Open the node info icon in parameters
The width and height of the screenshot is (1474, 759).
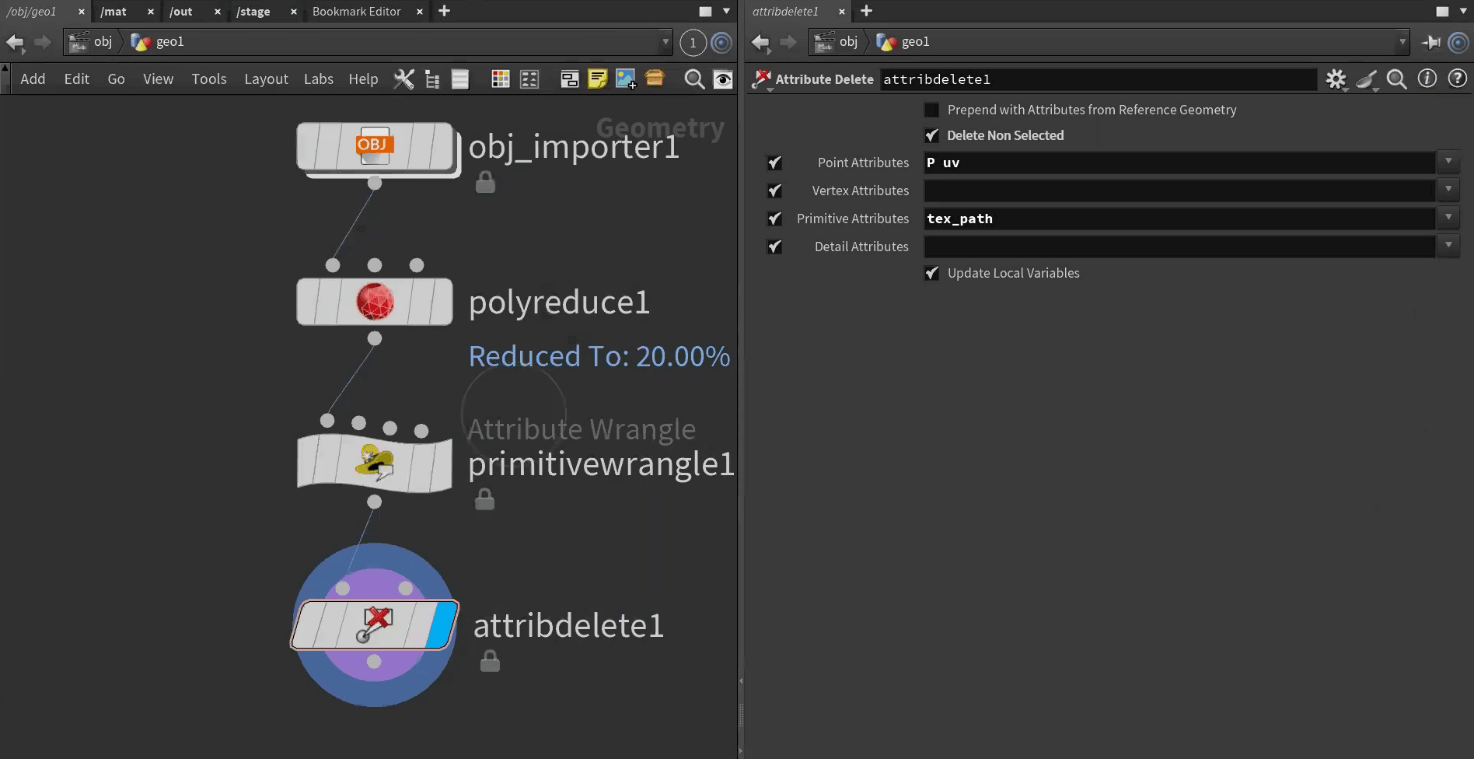(1427, 79)
